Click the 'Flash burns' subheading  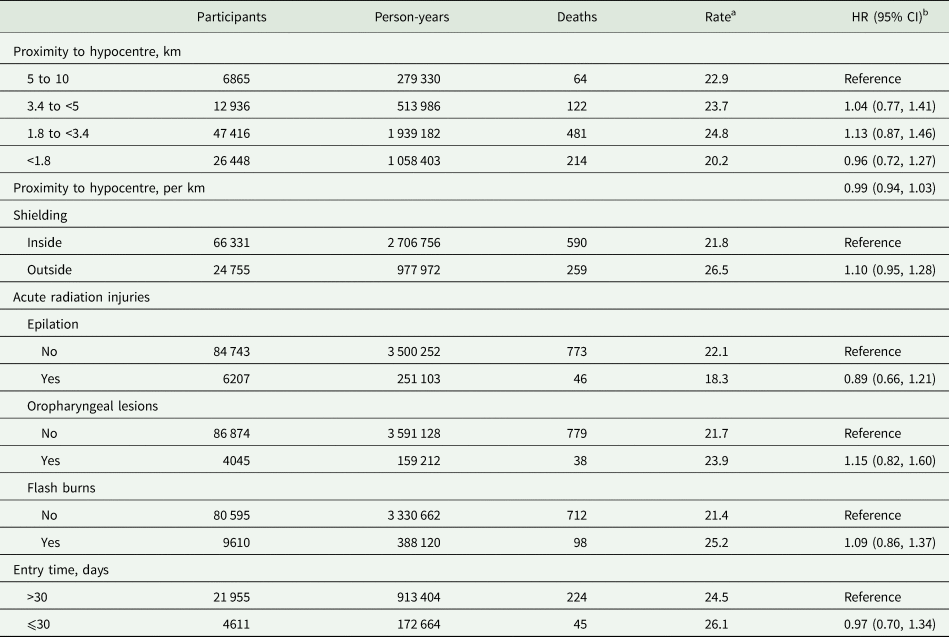[x=62, y=488]
